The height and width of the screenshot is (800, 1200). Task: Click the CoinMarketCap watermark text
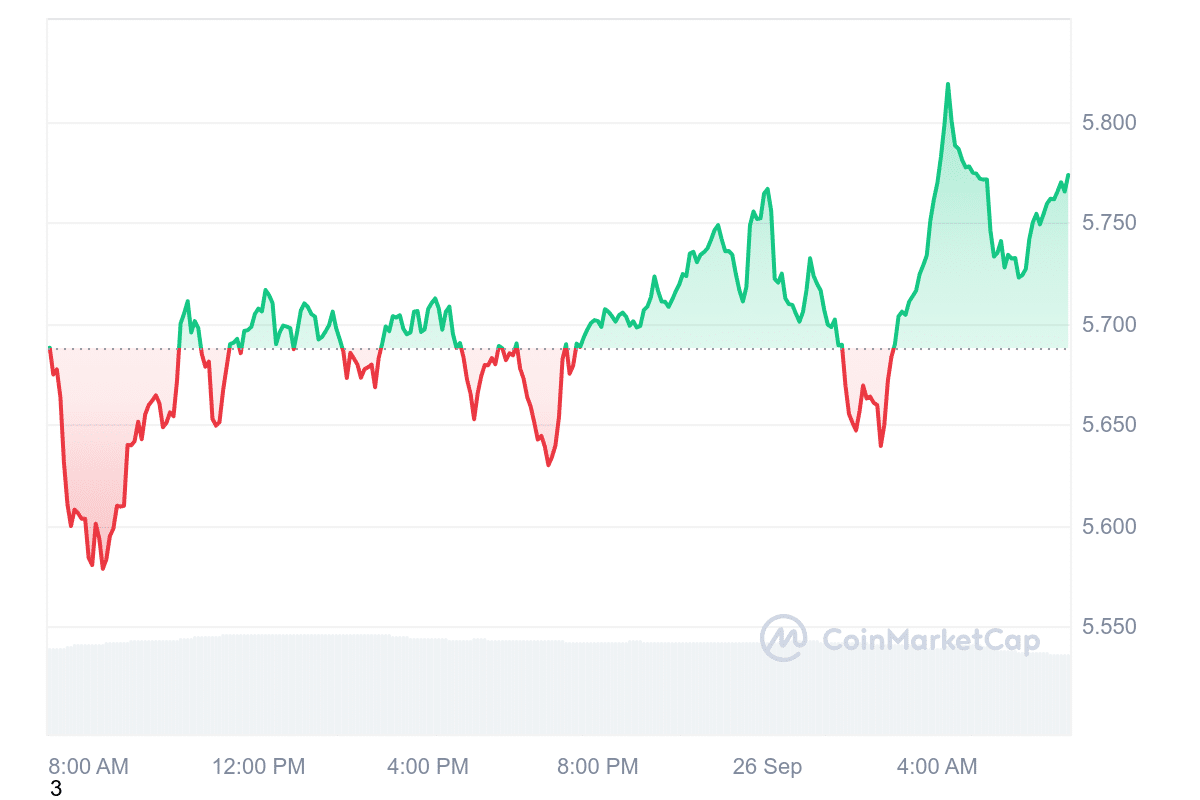930,640
